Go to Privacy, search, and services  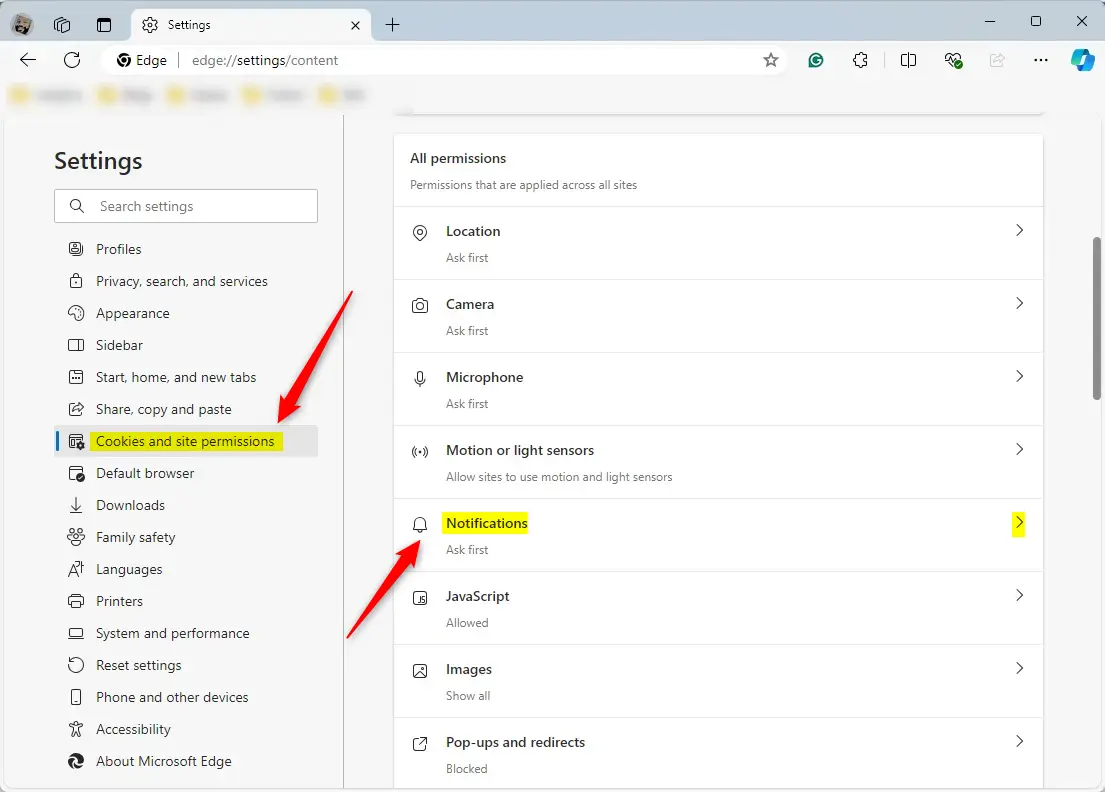pyautogui.click(x=181, y=281)
